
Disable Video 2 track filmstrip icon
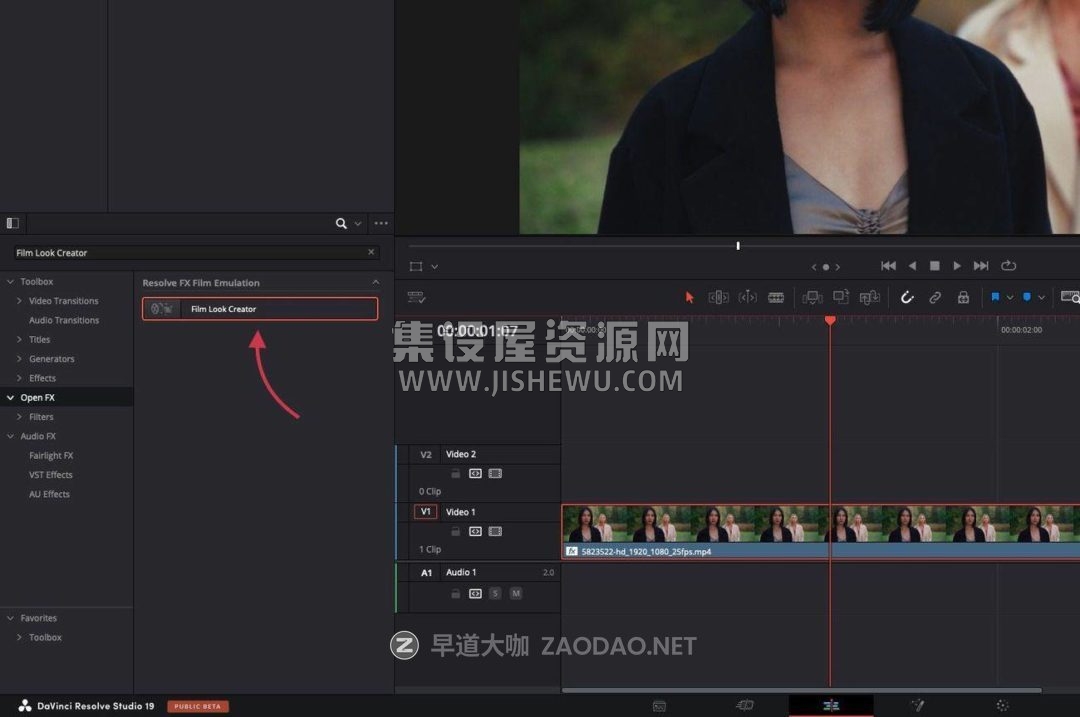pos(495,473)
